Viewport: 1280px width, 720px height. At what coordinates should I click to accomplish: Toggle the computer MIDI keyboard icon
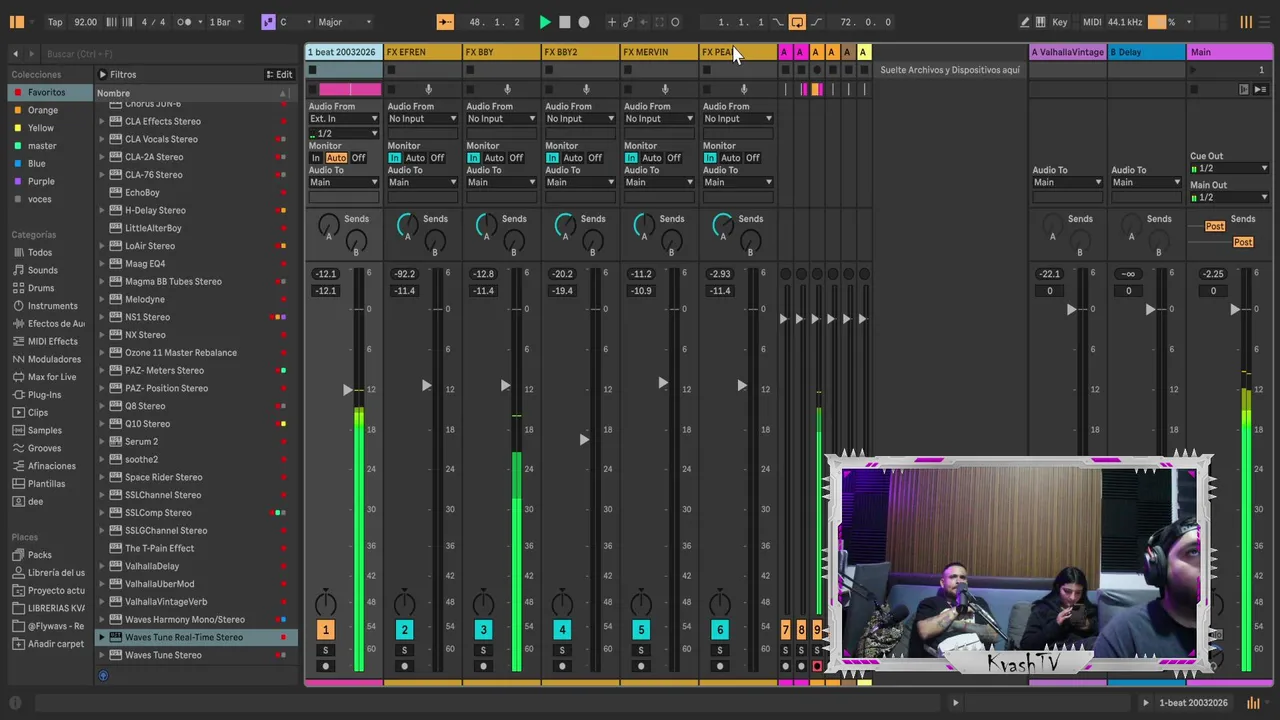click(x=1041, y=22)
